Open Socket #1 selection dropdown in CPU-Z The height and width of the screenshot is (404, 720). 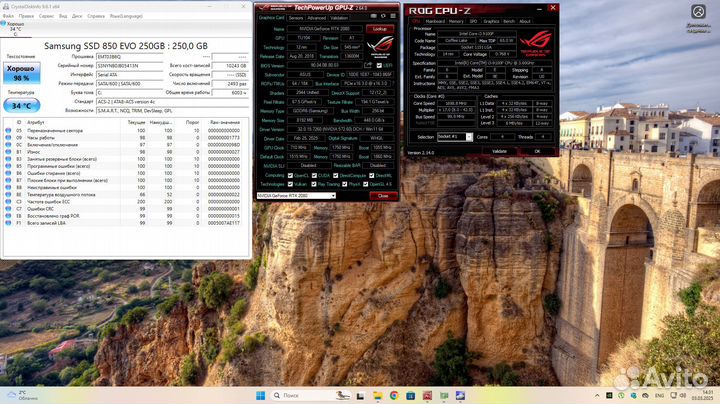point(455,137)
